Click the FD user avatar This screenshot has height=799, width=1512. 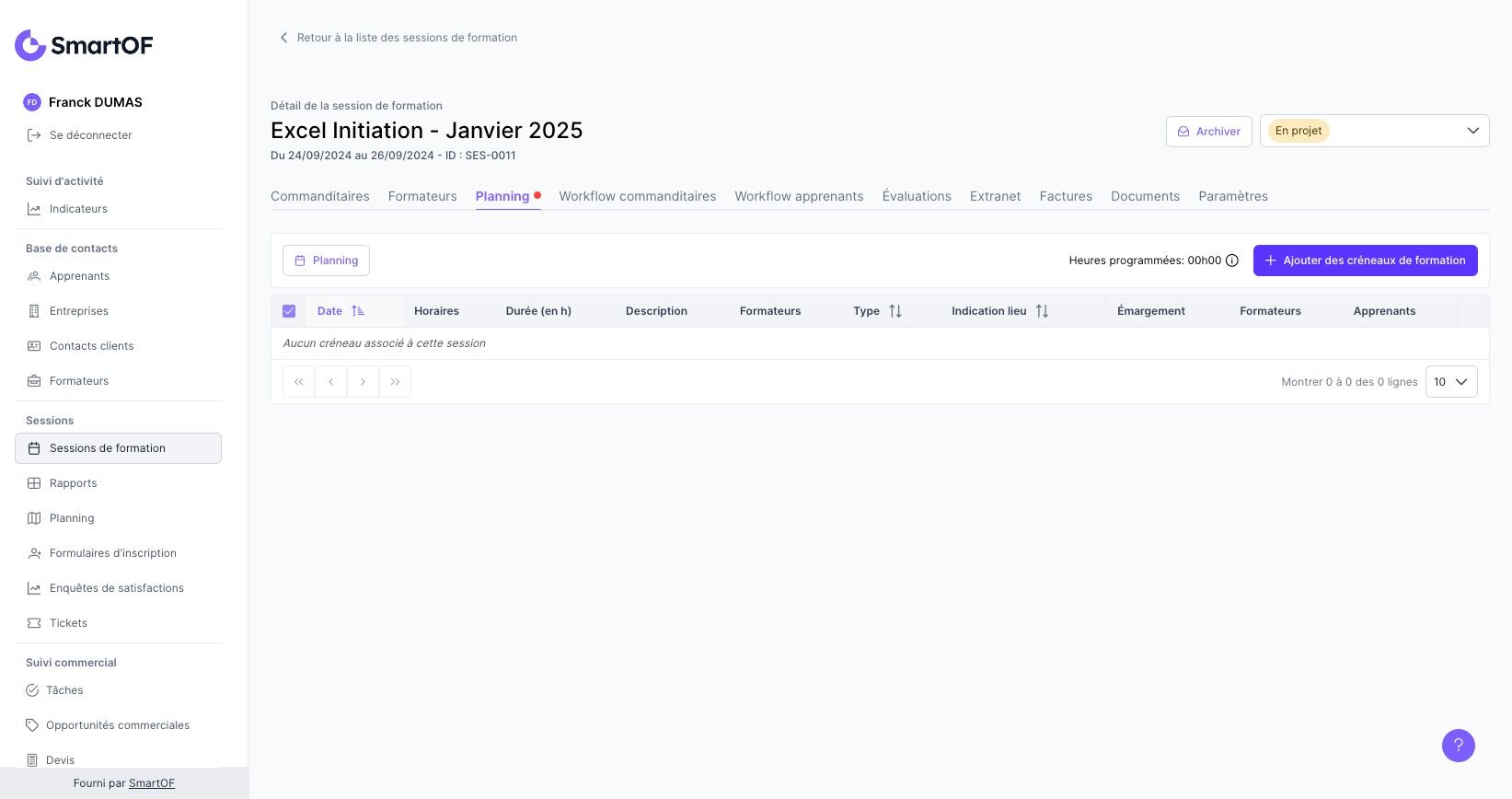(x=32, y=102)
